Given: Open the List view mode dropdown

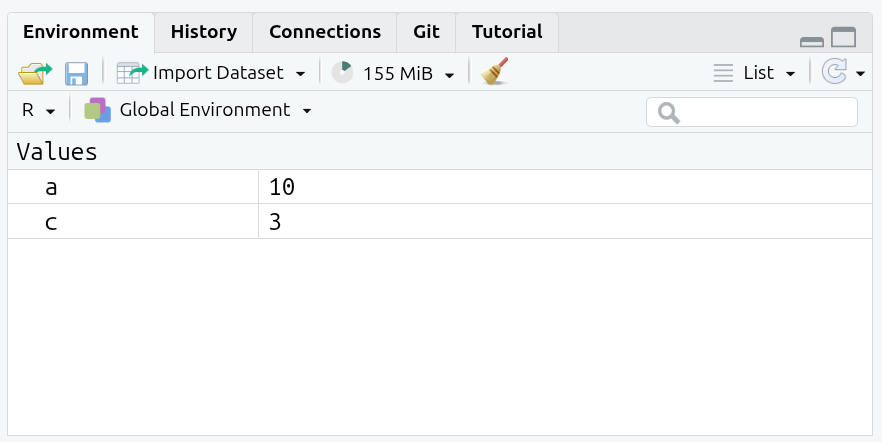Looking at the screenshot, I should tap(754, 73).
